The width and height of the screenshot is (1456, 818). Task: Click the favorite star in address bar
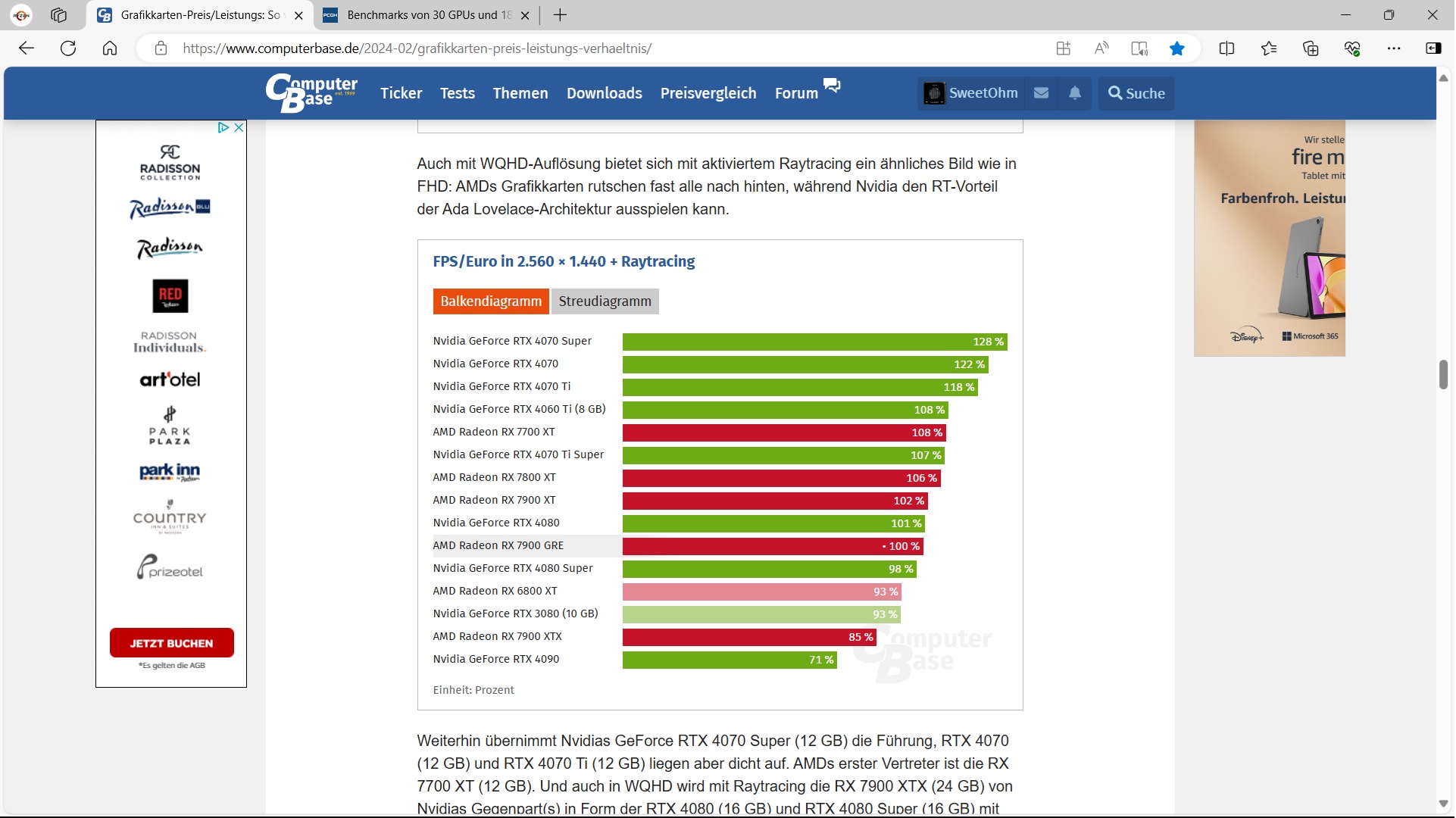1176,48
